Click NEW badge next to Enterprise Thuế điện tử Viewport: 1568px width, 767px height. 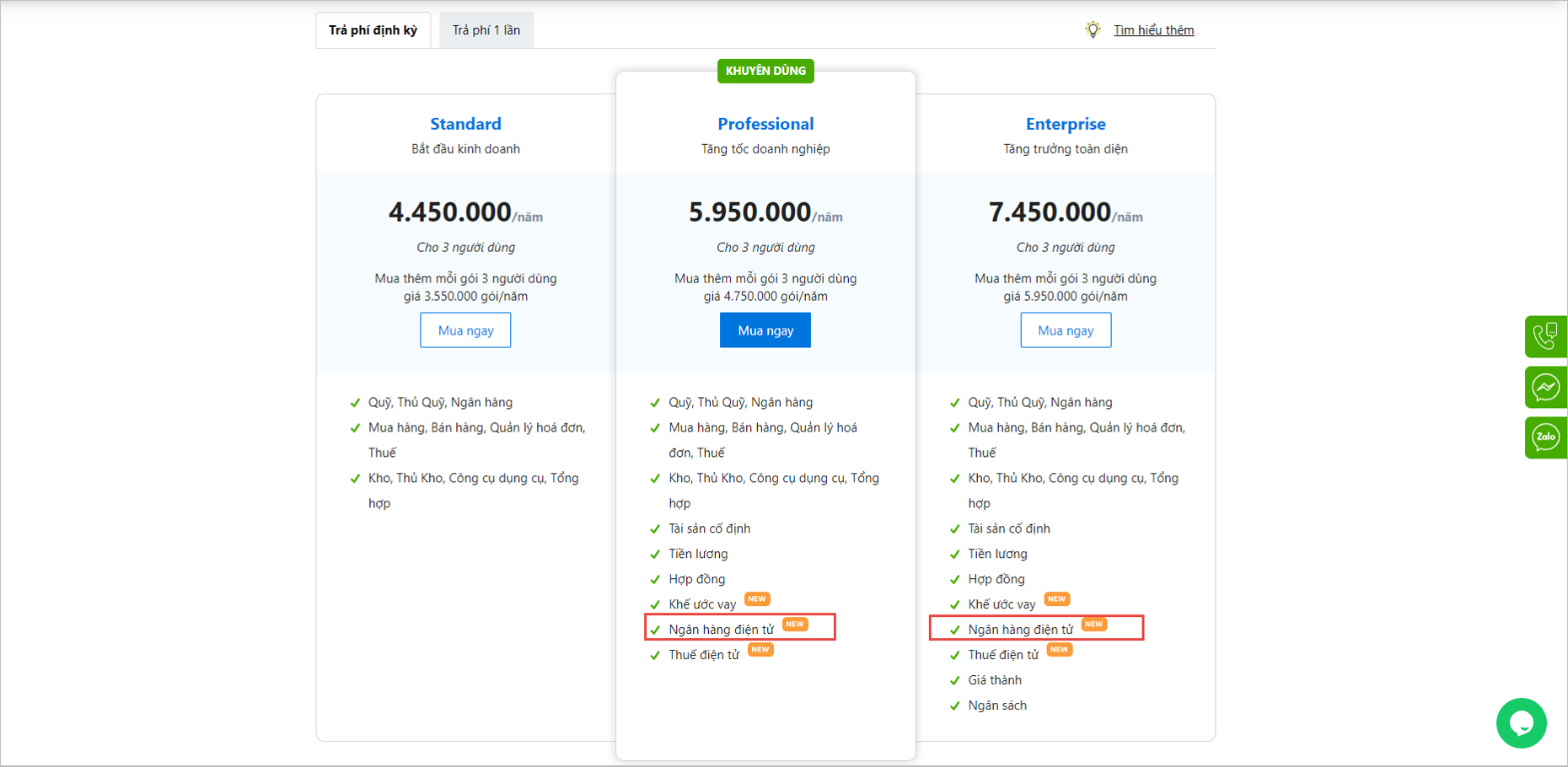click(x=1059, y=650)
